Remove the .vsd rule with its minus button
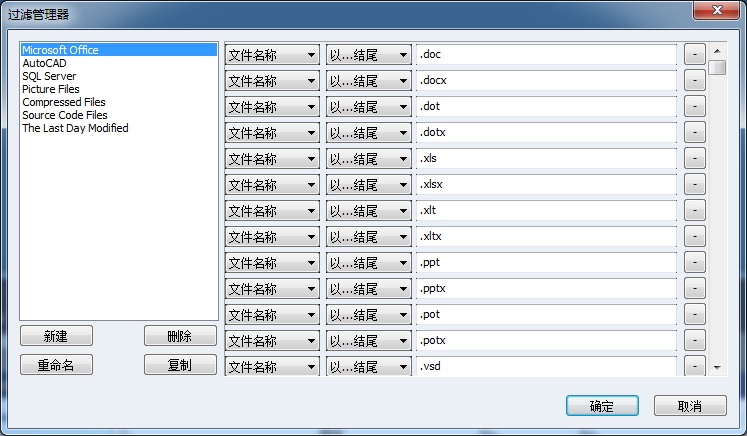The image size is (747, 436). (x=695, y=366)
